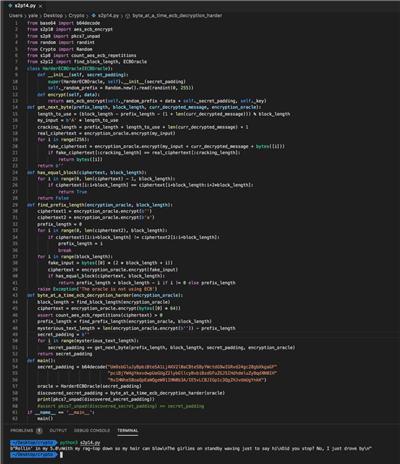Screen dimensions: 400x464
Task: Expand byte_at_a_time_ecb_decryption_harder breadcrumb symbol list
Action: point(177,16)
